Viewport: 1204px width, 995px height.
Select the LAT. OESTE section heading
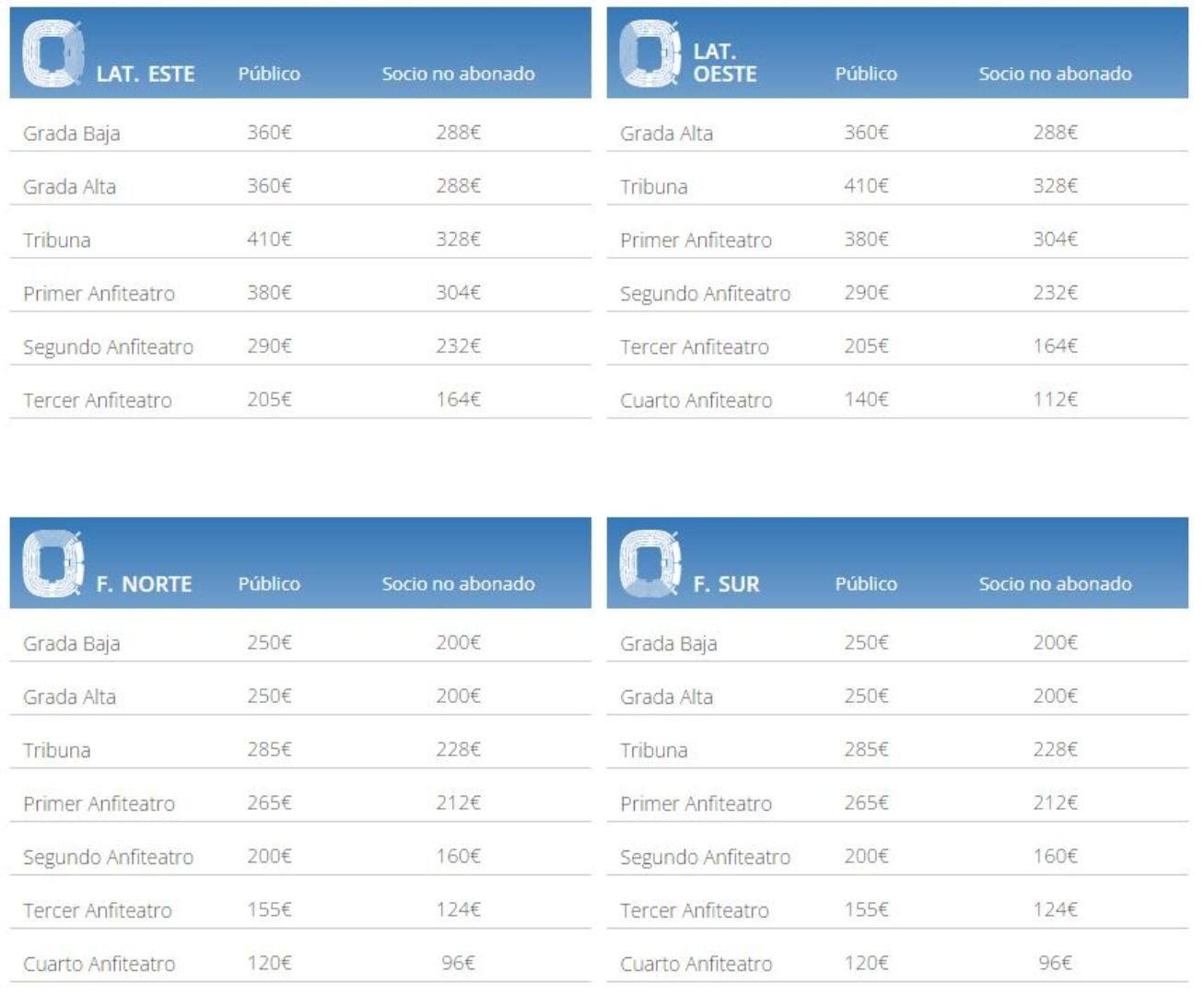point(724,64)
